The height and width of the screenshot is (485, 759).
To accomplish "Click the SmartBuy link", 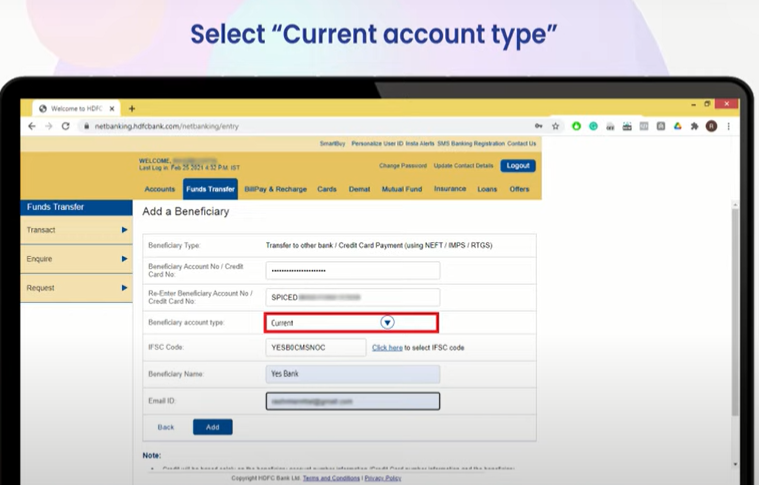I will click(333, 144).
